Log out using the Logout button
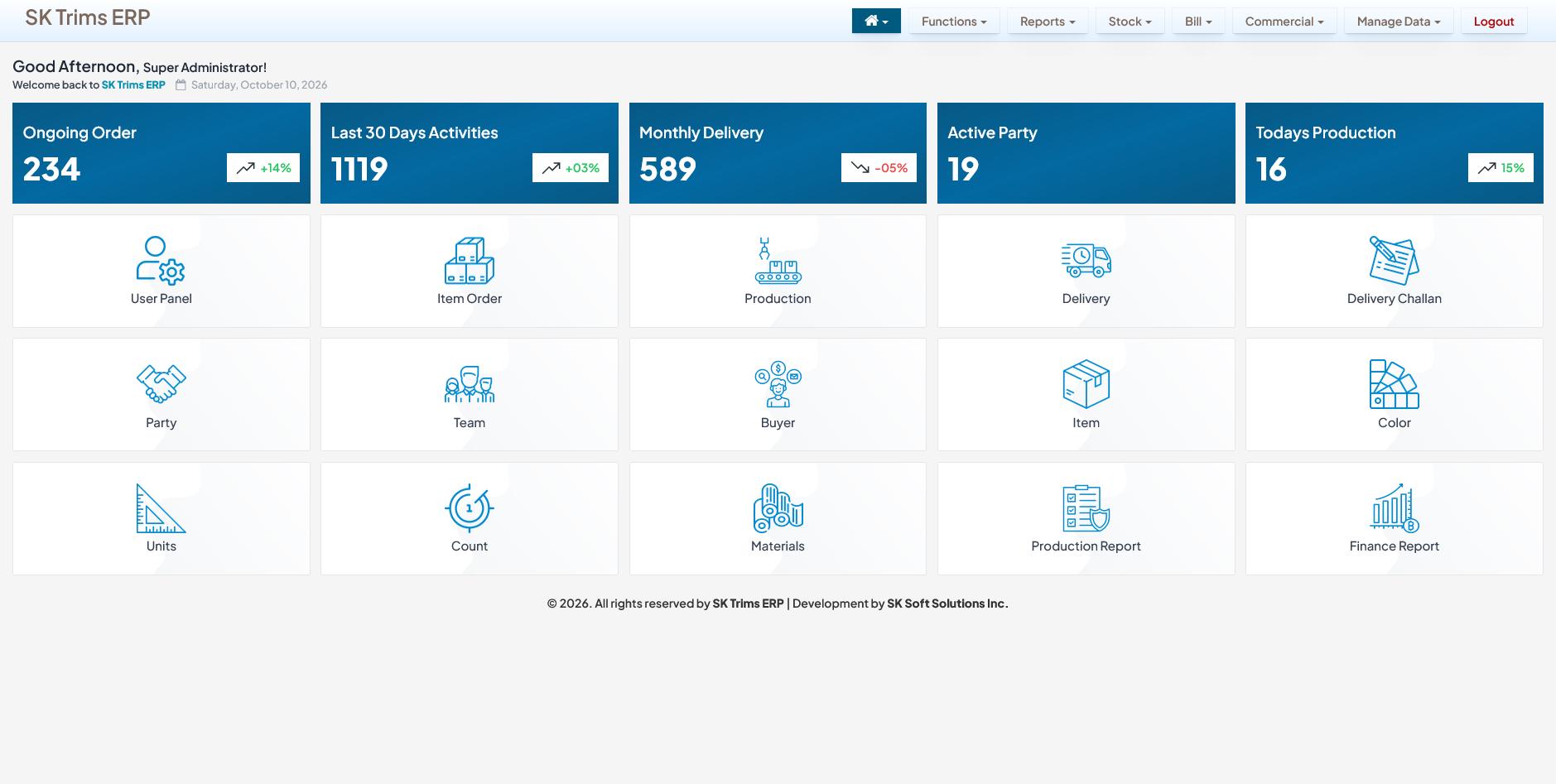 point(1494,22)
